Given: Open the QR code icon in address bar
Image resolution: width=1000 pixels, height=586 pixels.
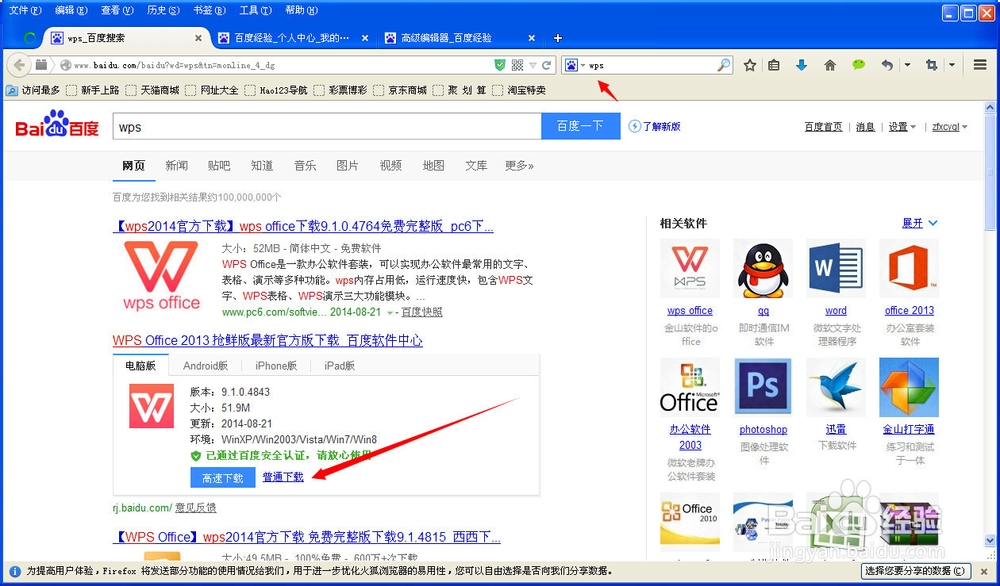Looking at the screenshot, I should [517, 65].
